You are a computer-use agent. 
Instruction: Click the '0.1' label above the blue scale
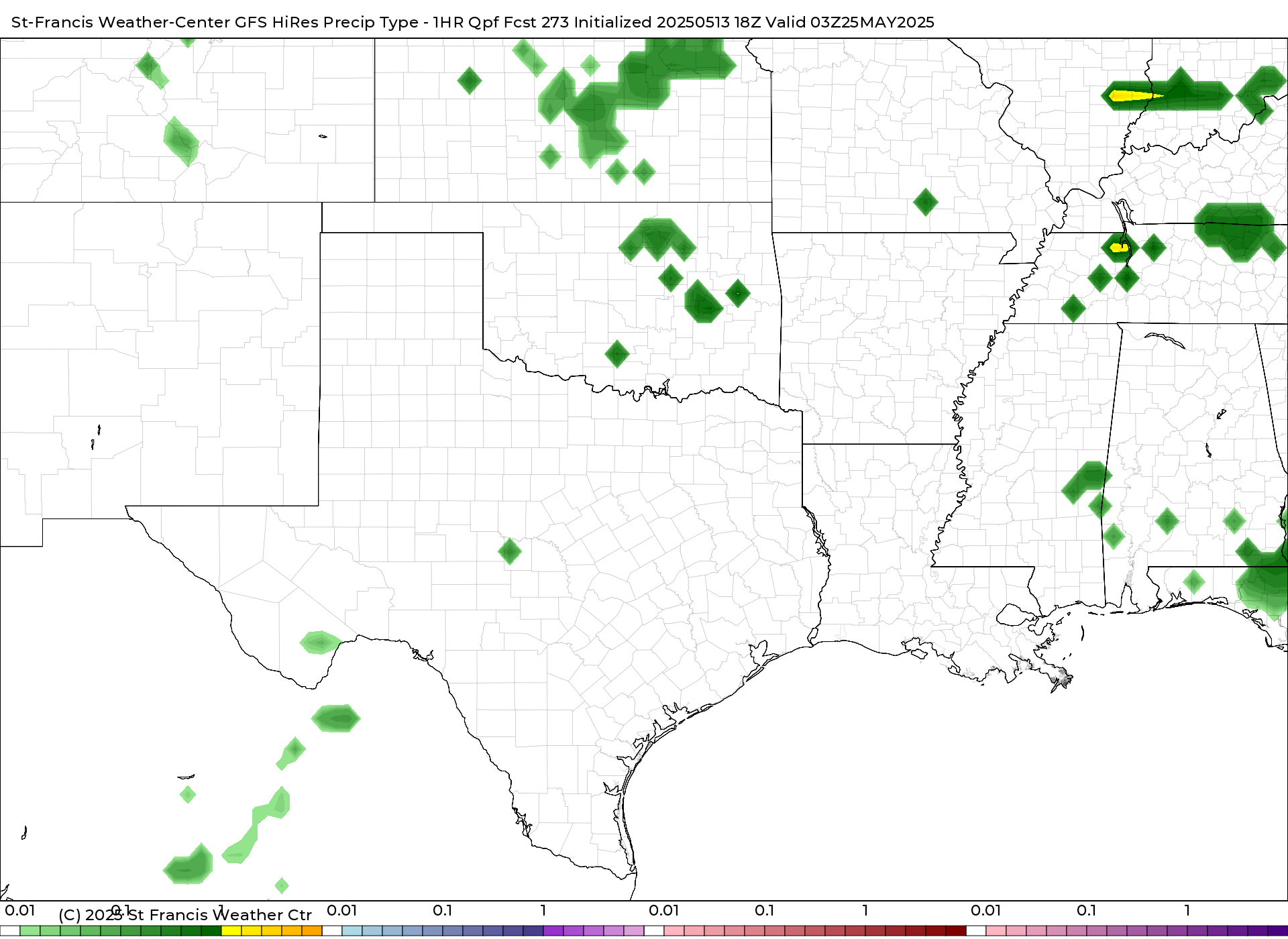[443, 911]
